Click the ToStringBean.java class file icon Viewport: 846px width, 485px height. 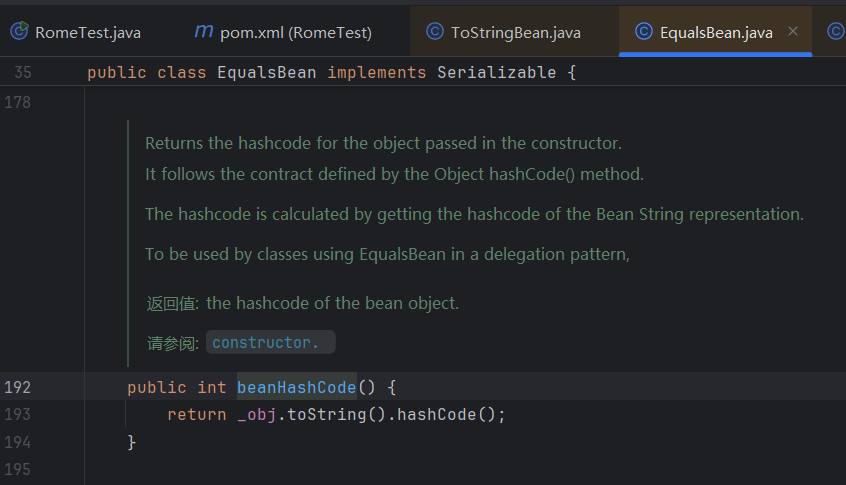(x=434, y=32)
